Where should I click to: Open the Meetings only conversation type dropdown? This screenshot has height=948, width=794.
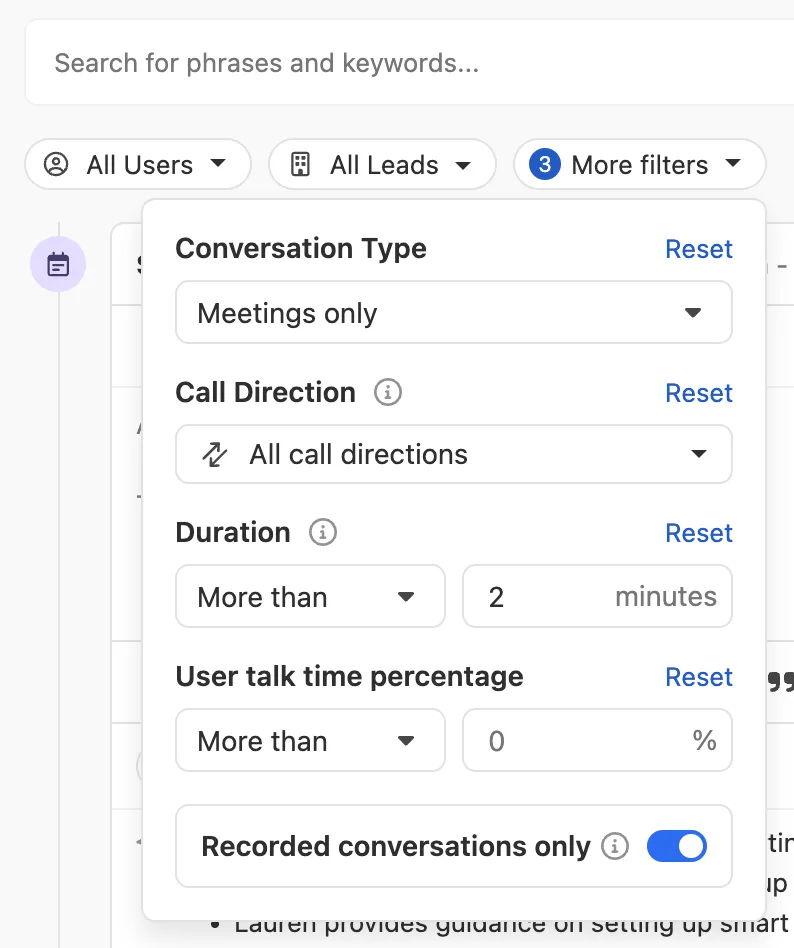(454, 313)
